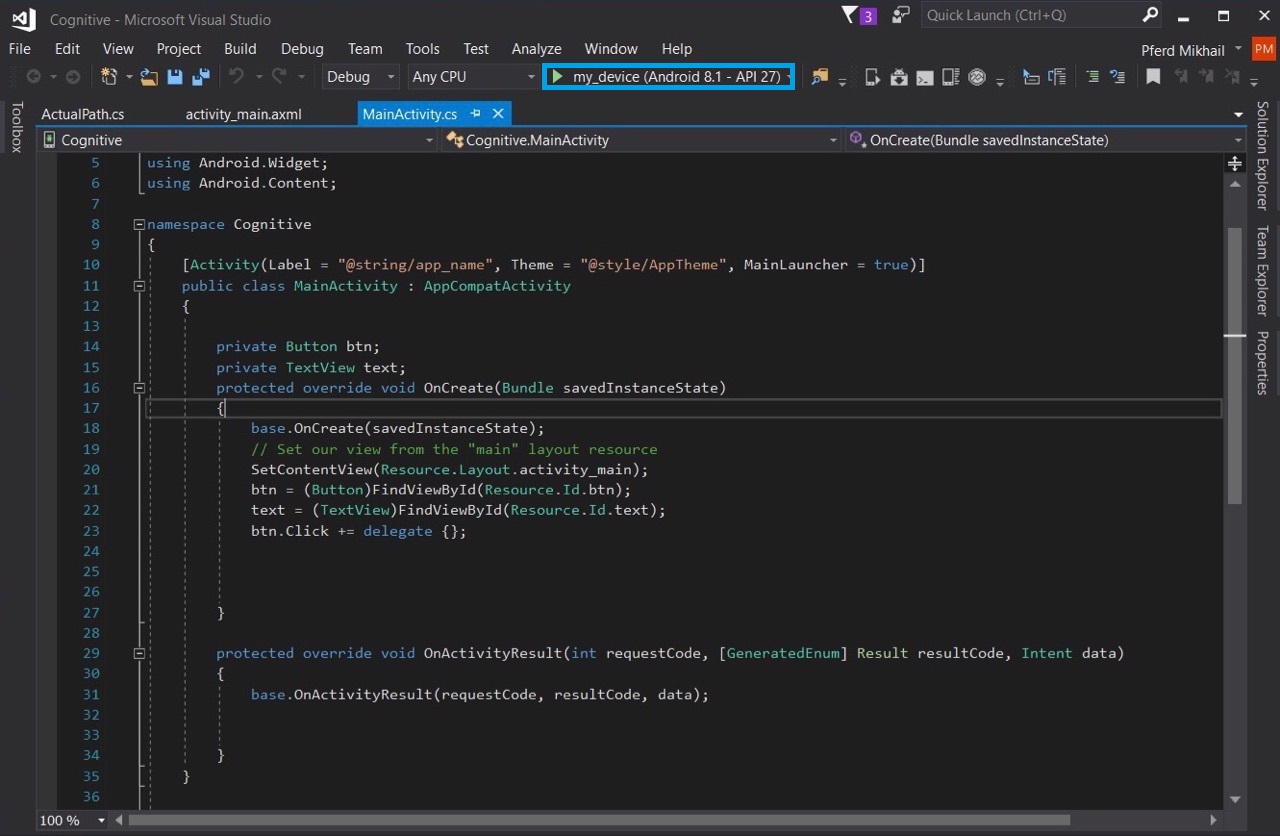1280x836 pixels.
Task: Open the Cognitive.MainActivity type dropdown
Action: coord(641,140)
